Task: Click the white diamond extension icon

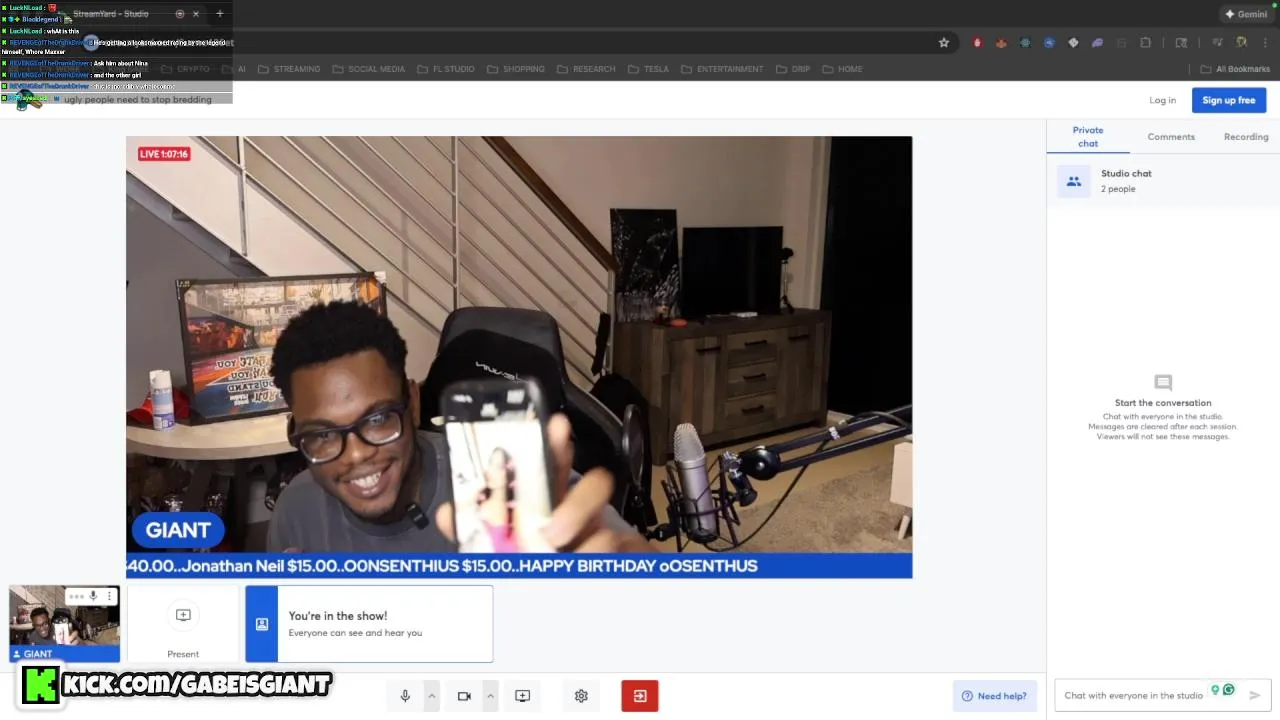Action: click(x=1073, y=43)
